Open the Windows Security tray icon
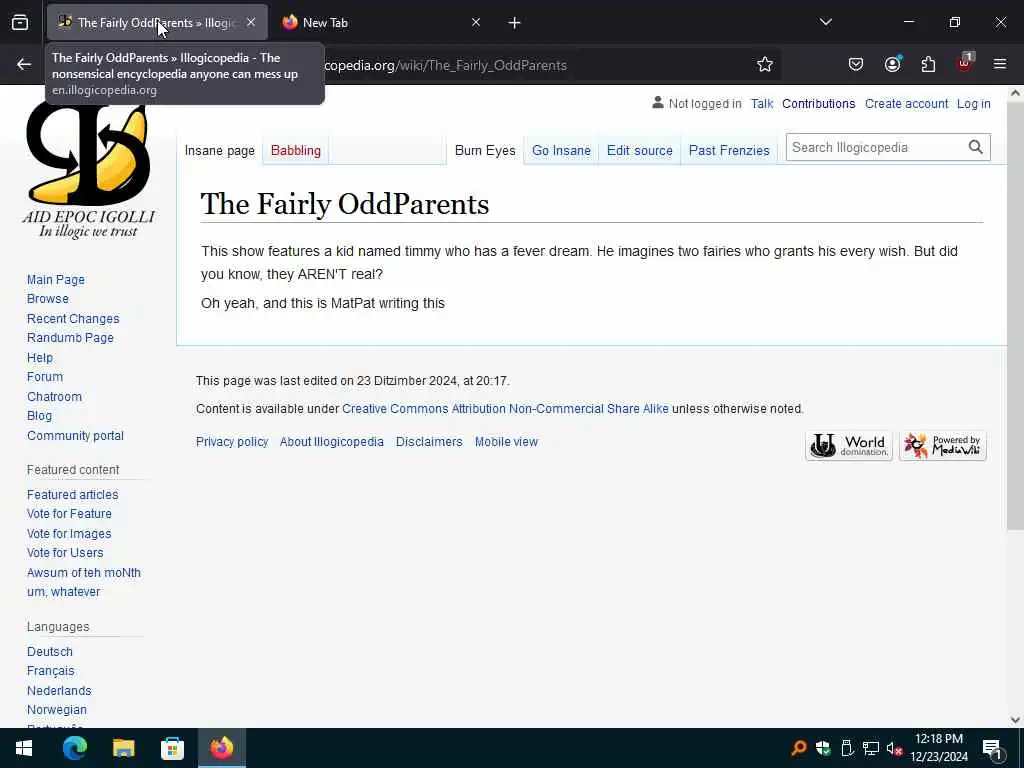Image resolution: width=1024 pixels, height=768 pixels. [823, 748]
